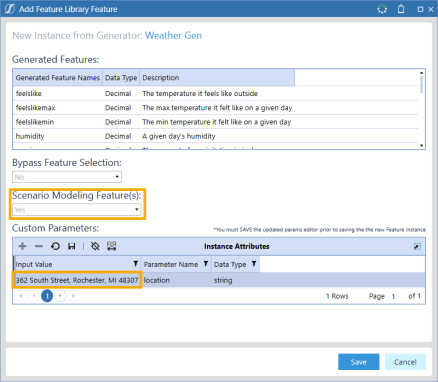This screenshot has width=438, height=382.
Task: Click the Description column header
Action: 217,78
